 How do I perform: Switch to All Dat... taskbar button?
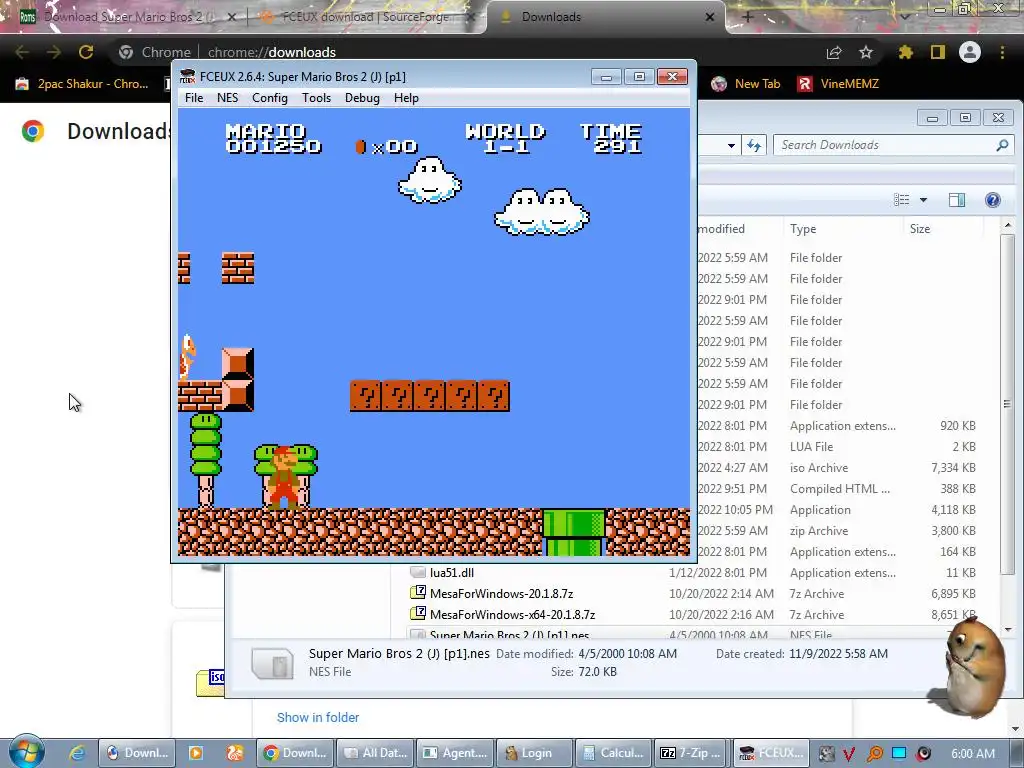376,753
